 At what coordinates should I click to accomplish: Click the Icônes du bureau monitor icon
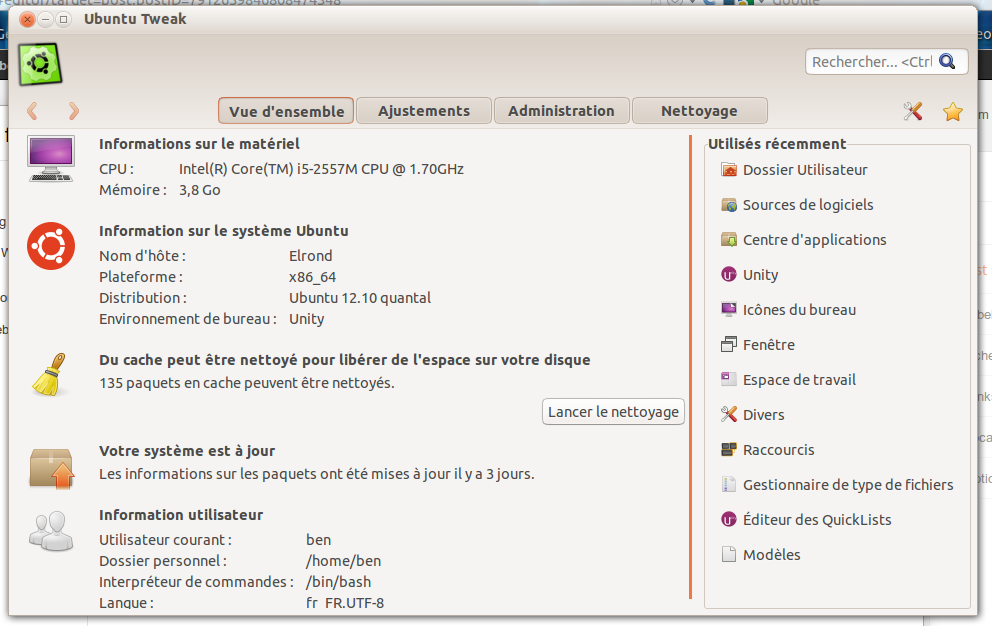click(x=729, y=310)
